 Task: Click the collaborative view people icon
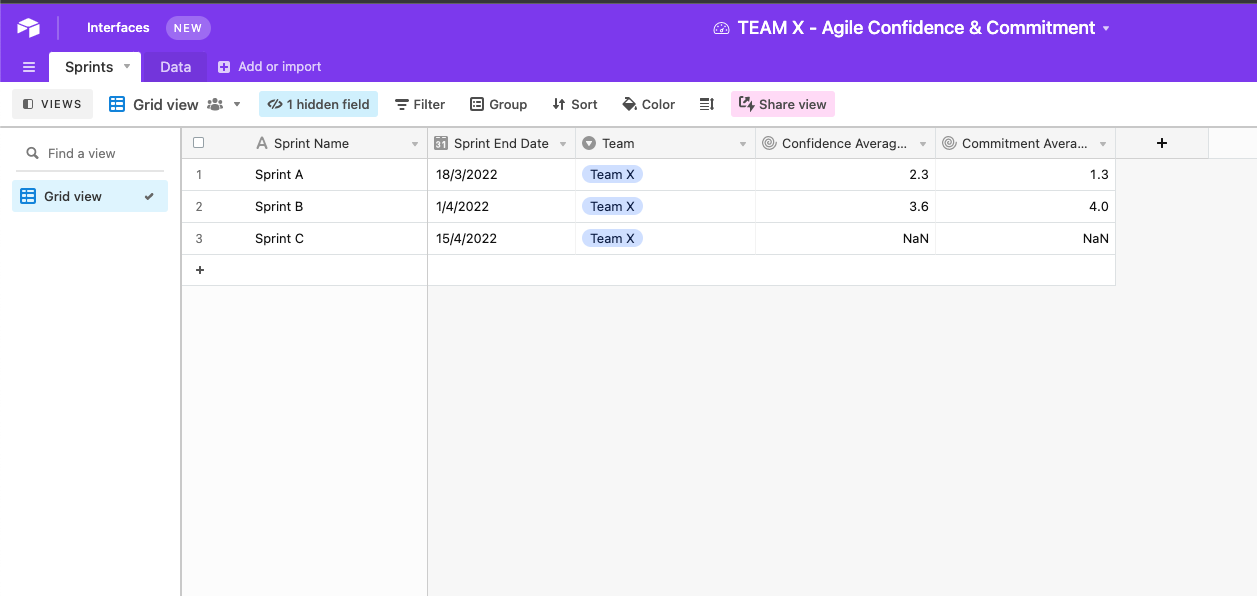pos(216,104)
